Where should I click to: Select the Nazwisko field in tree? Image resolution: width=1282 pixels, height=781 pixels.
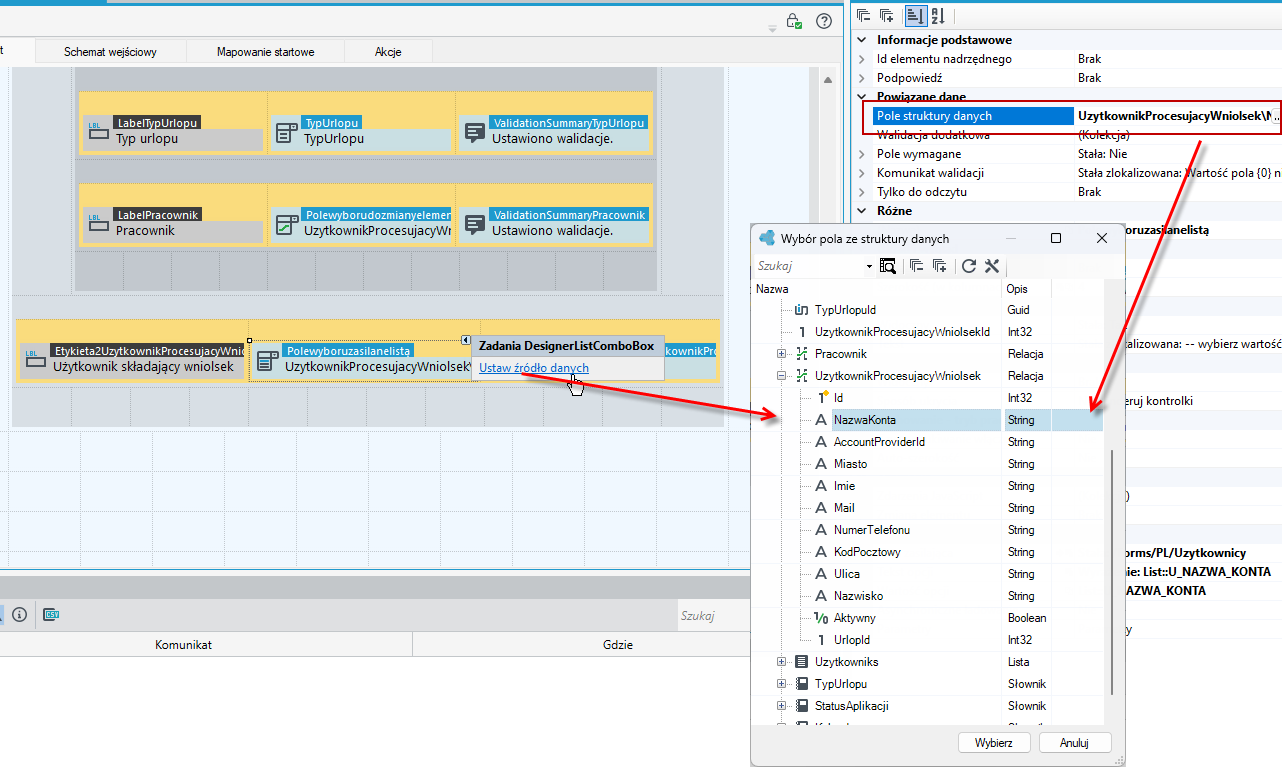click(x=858, y=596)
